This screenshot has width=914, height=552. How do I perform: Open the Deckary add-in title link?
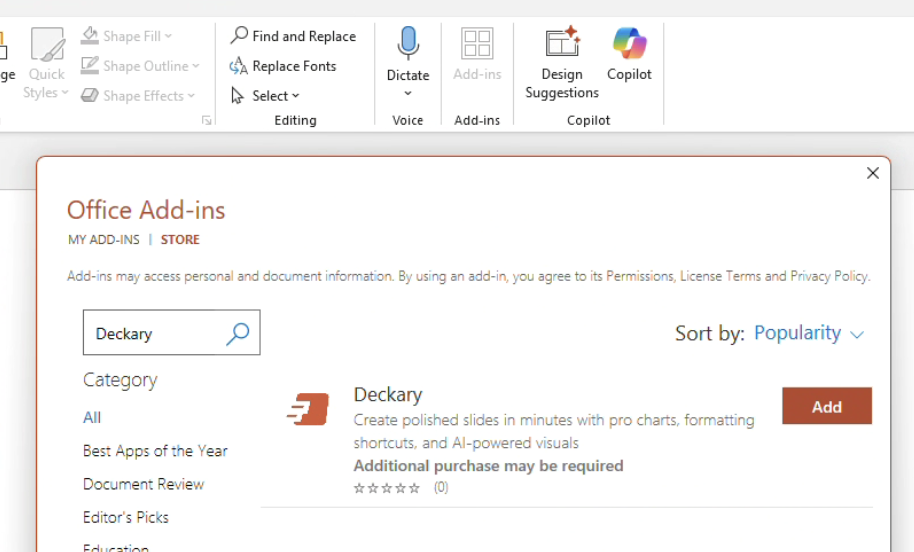point(388,394)
